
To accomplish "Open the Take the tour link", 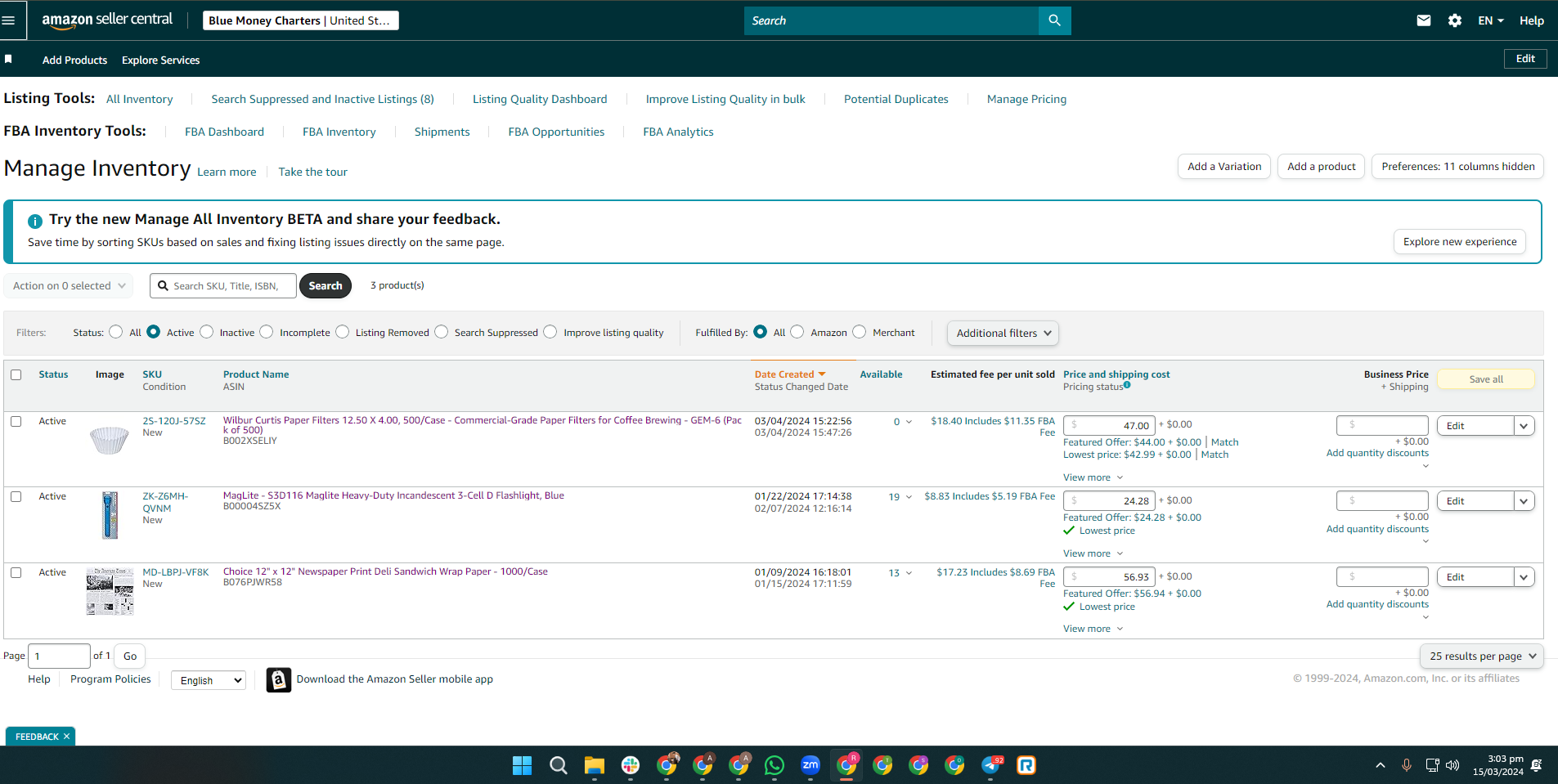I will [x=312, y=172].
